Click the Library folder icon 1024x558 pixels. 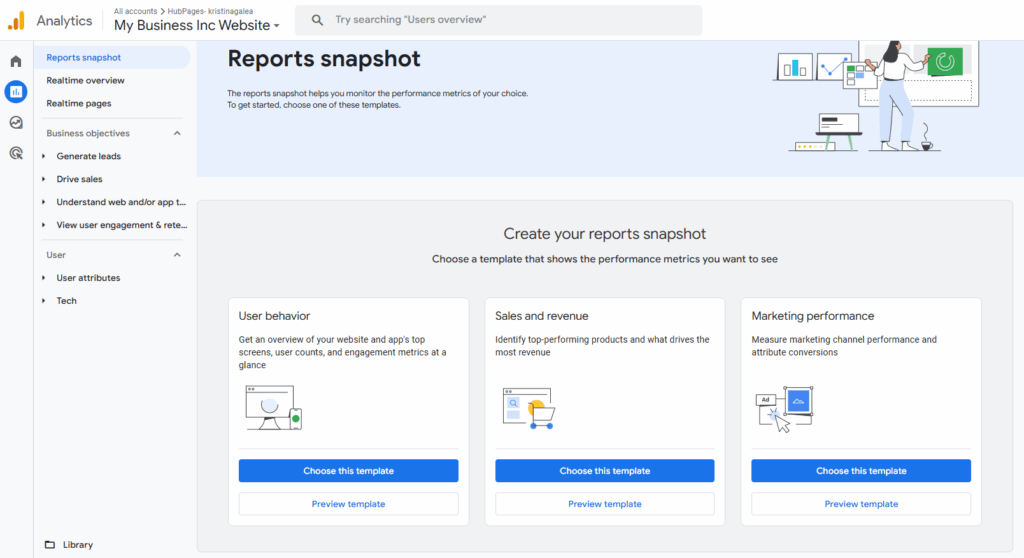point(50,544)
